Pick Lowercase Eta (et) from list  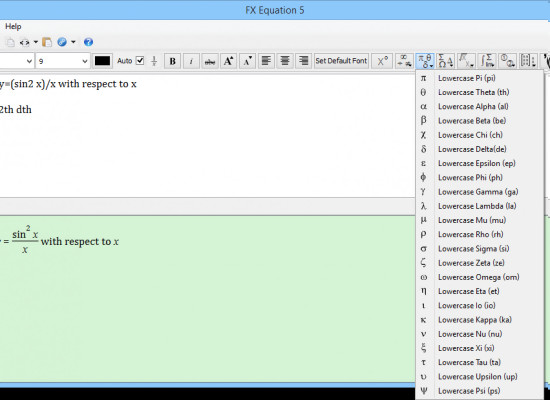tap(479, 291)
